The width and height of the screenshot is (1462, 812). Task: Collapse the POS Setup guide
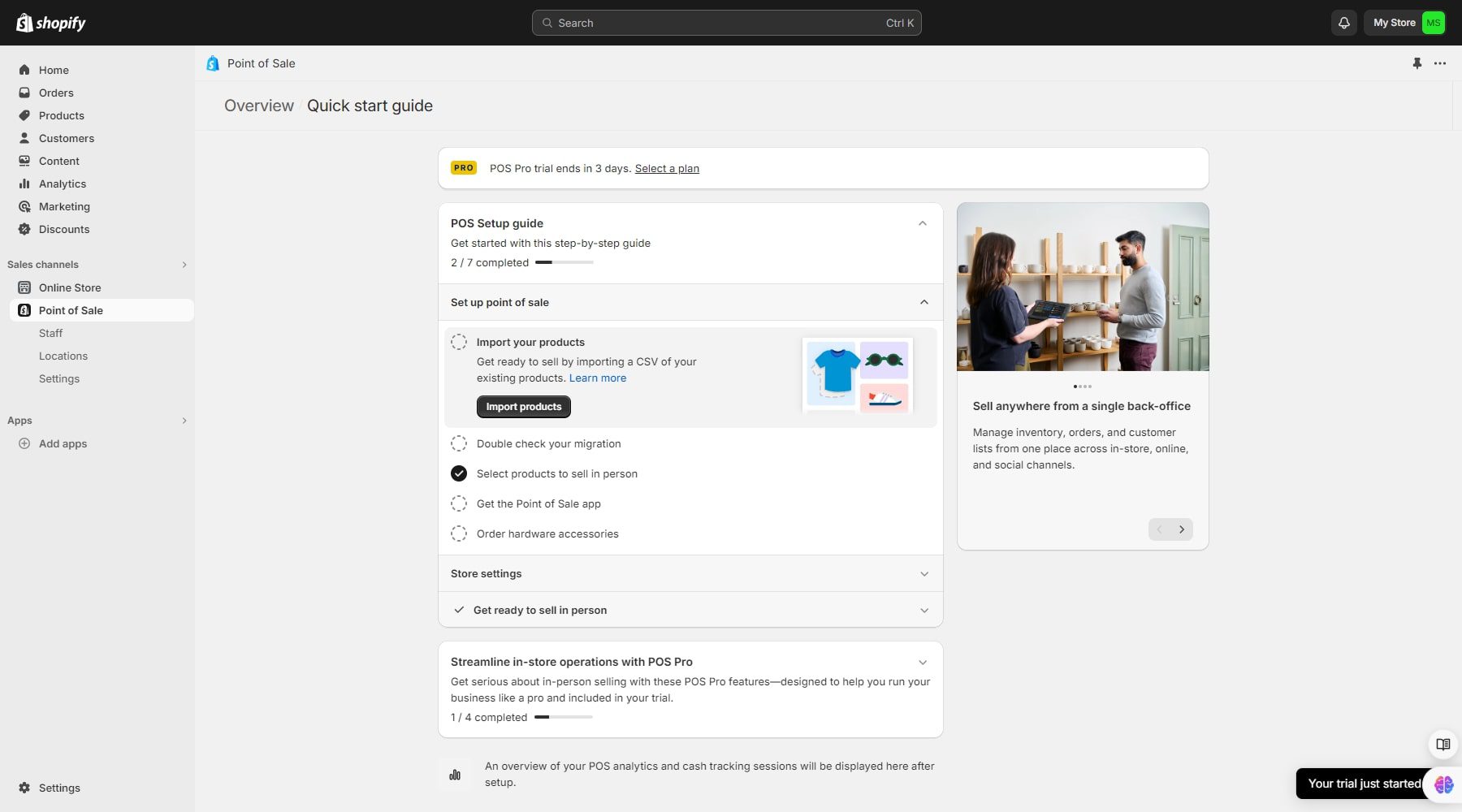click(922, 222)
